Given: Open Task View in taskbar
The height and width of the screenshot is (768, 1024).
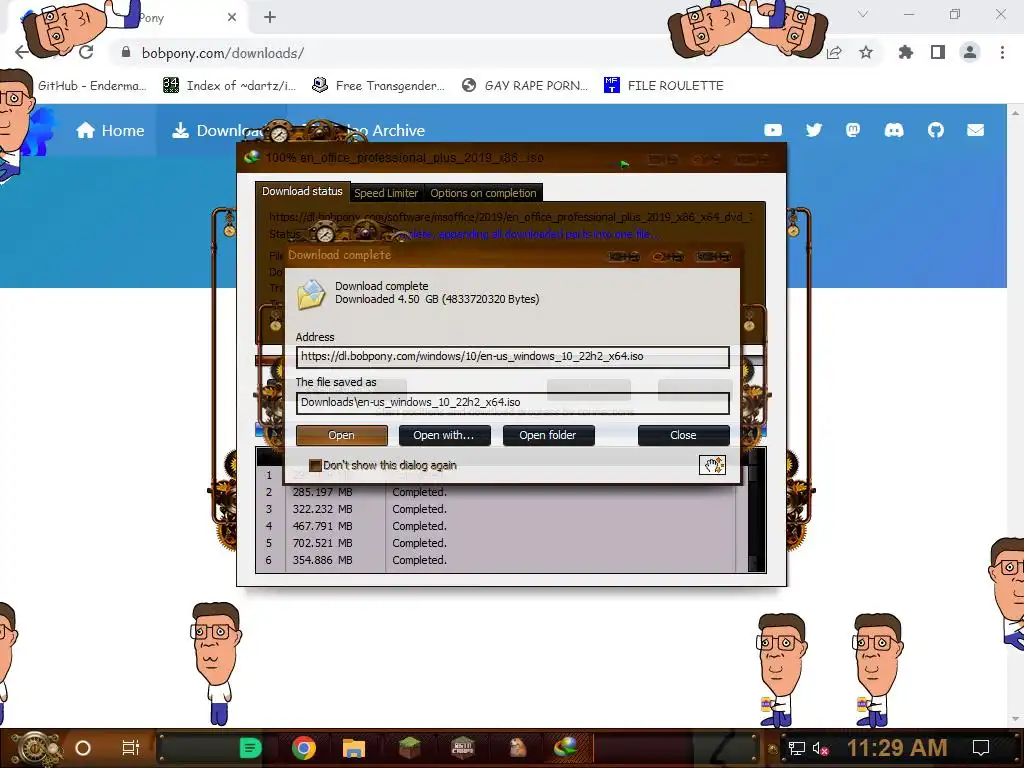Looking at the screenshot, I should (x=131, y=748).
